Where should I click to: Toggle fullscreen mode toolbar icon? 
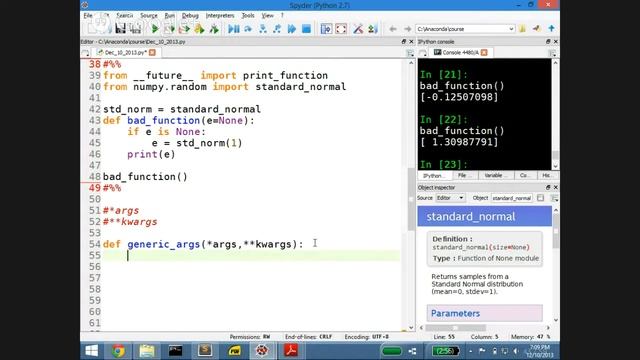click(x=341, y=29)
